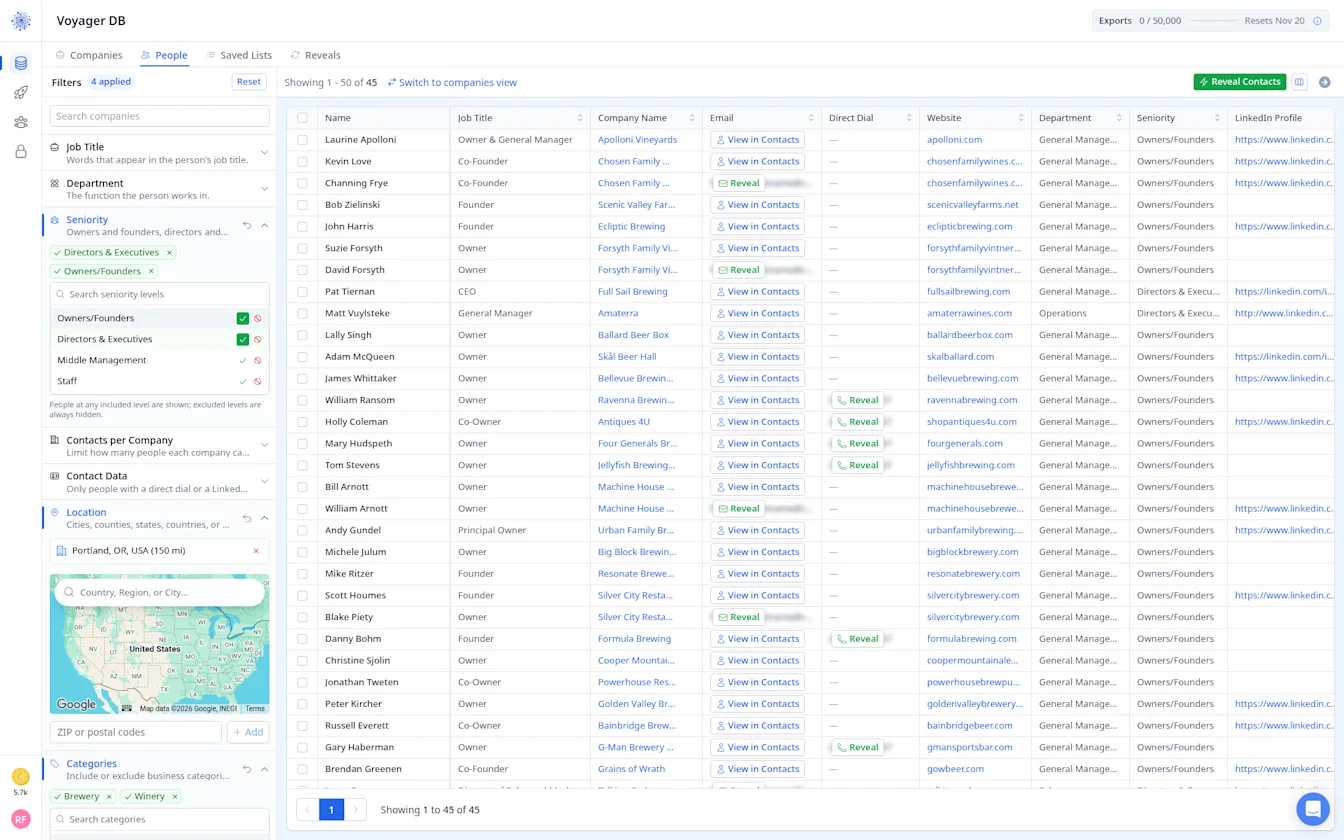Screen dimensions: 1344x840
Task: Open the RF user avatar
Action: (x=21, y=819)
